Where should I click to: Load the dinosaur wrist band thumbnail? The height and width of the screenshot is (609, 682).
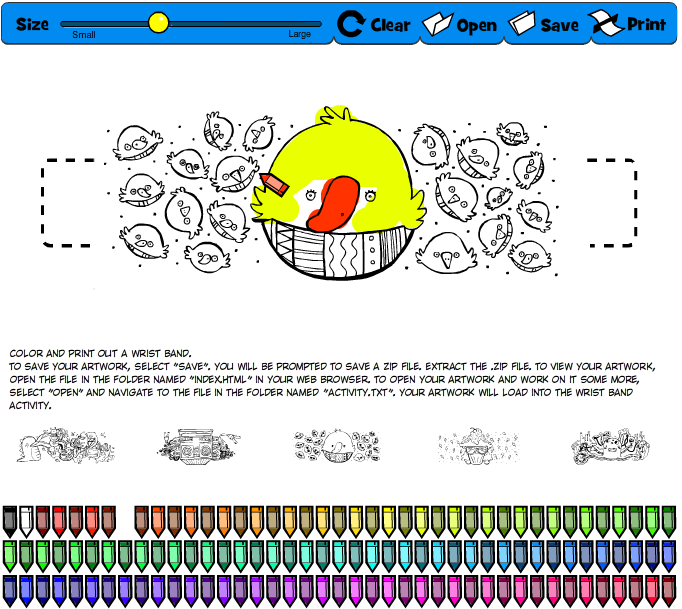pos(65,445)
